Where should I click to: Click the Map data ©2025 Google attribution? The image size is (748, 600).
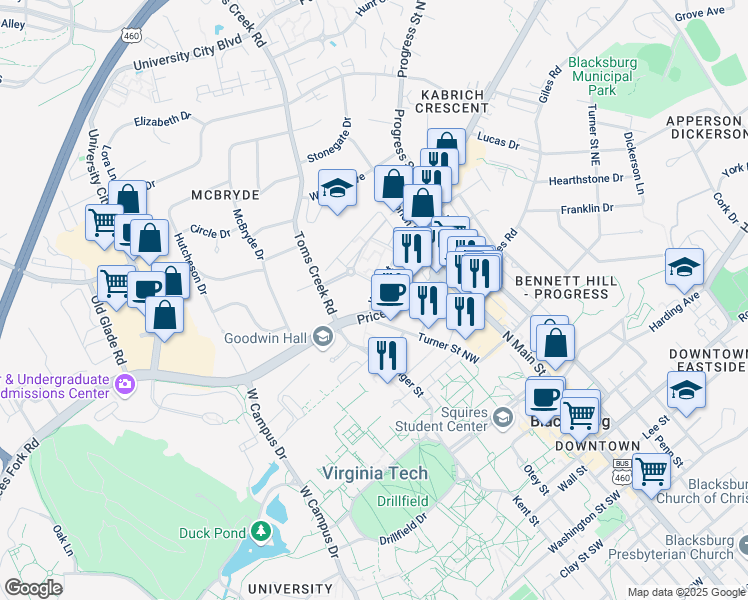[x=686, y=593]
